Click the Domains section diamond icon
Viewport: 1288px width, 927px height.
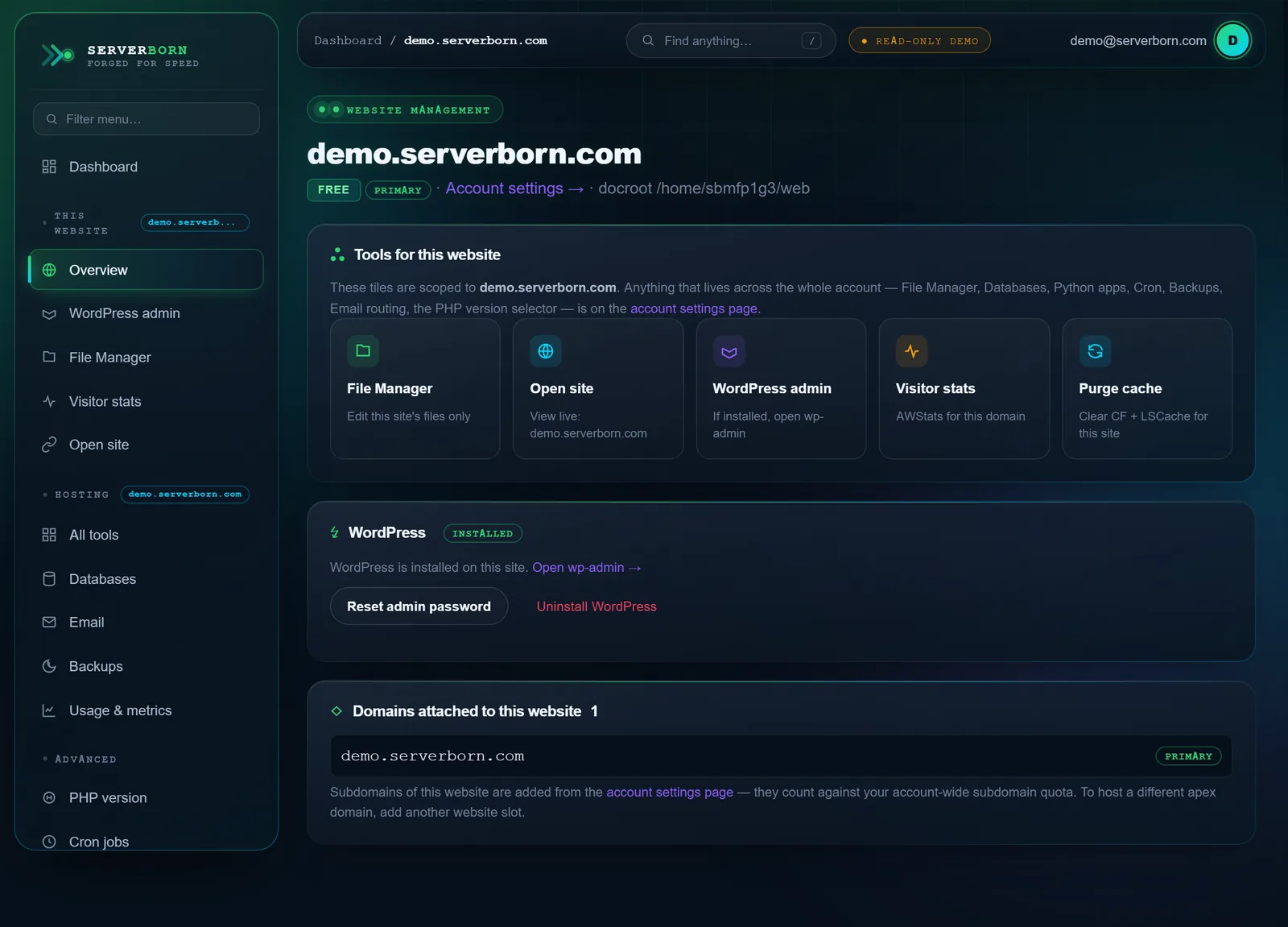point(336,711)
